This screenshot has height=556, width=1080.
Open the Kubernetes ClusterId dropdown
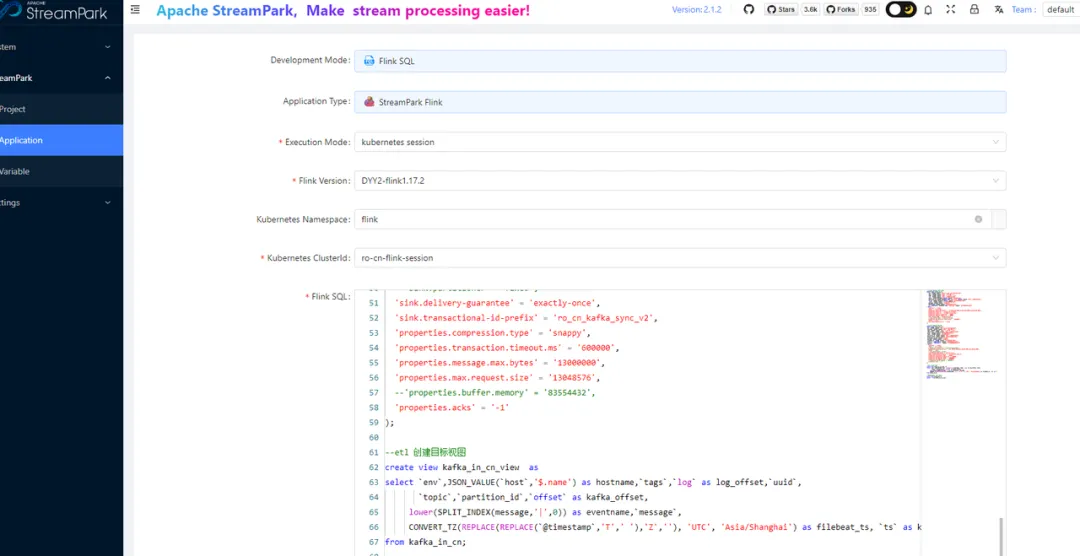coord(680,258)
